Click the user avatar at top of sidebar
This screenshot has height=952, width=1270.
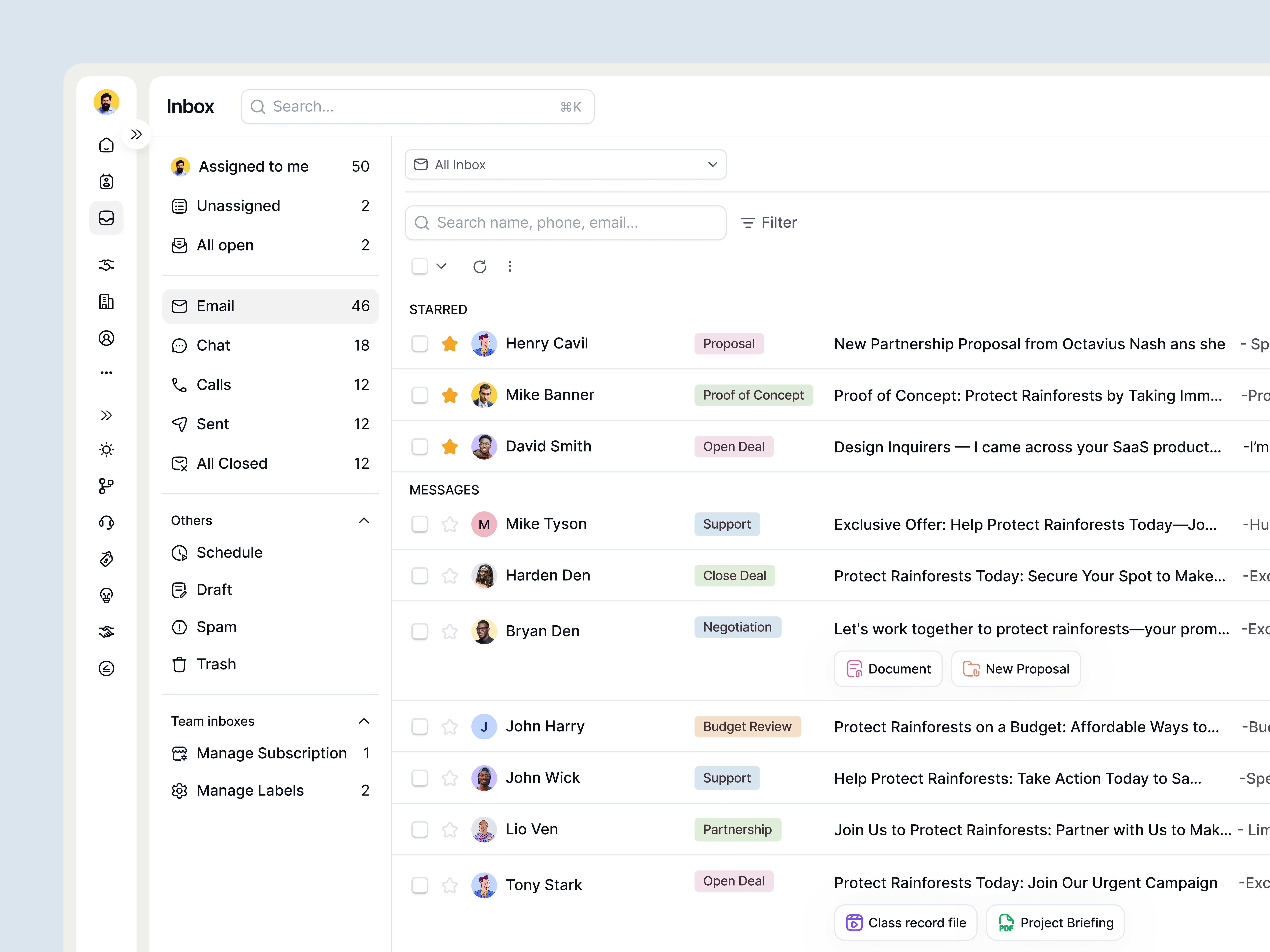(106, 102)
